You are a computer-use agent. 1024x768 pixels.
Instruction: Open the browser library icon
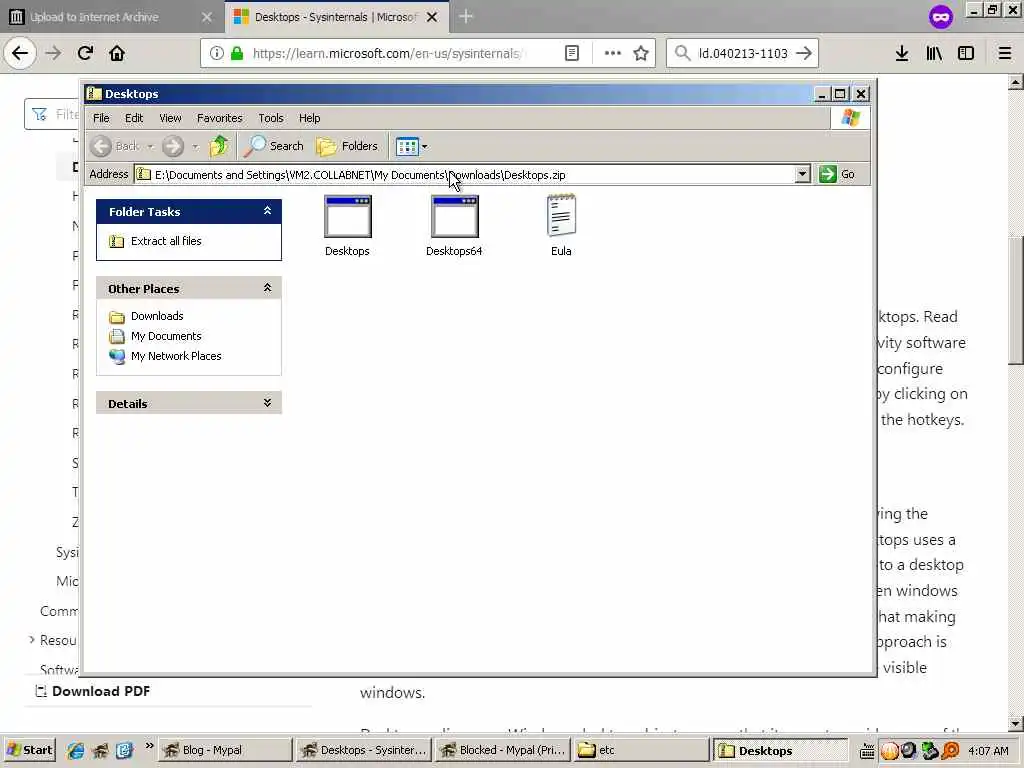tap(934, 54)
